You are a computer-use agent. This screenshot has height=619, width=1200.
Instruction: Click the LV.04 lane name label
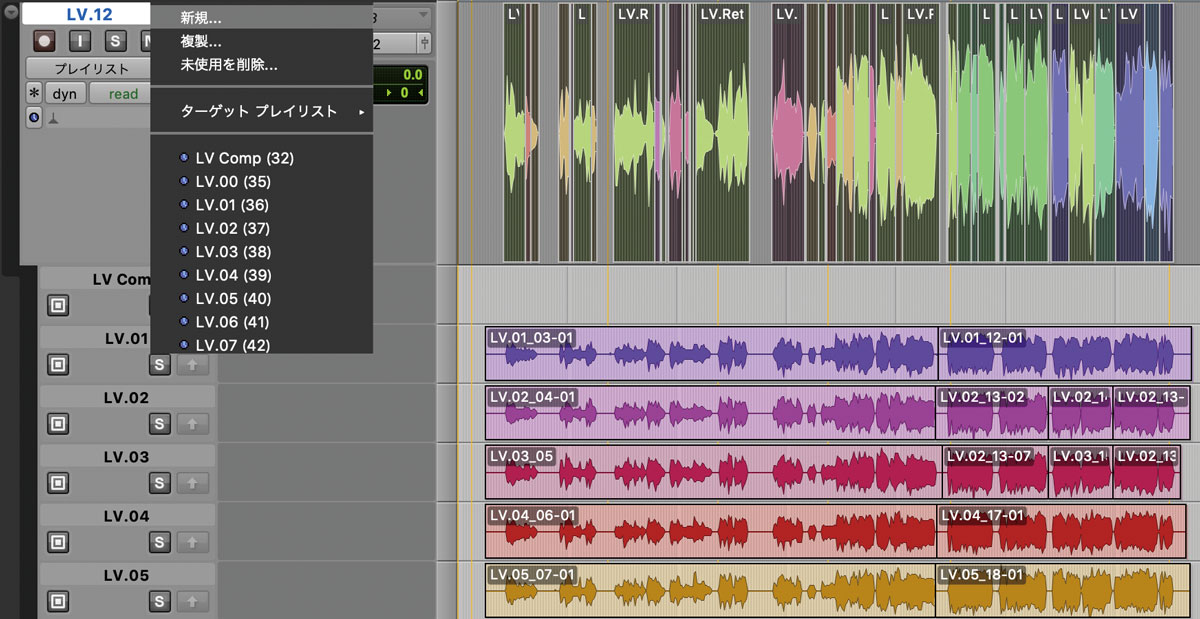127,515
